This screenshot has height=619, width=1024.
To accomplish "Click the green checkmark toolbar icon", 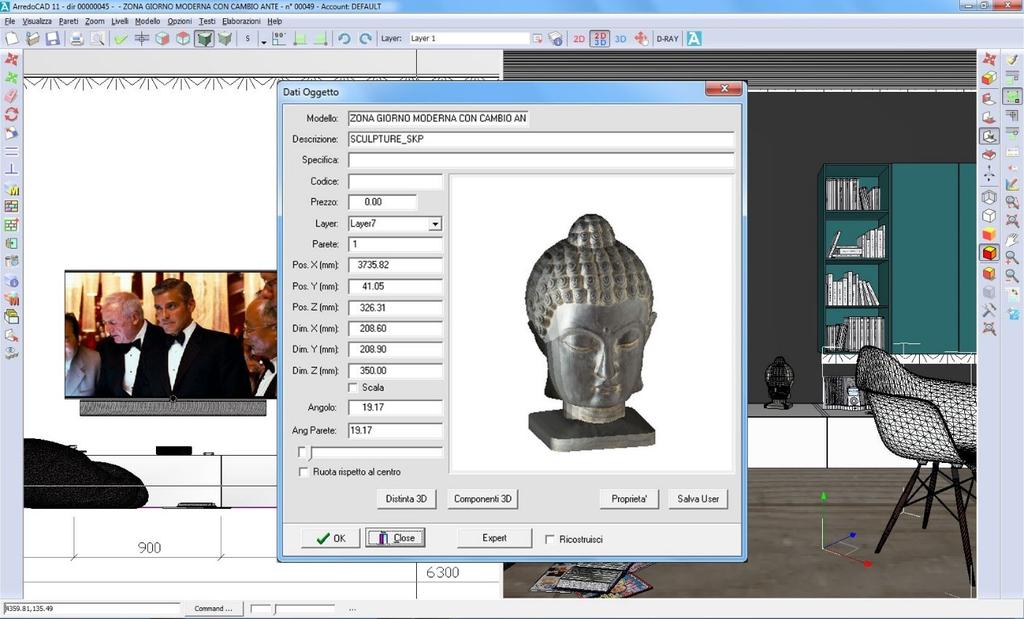I will point(121,39).
